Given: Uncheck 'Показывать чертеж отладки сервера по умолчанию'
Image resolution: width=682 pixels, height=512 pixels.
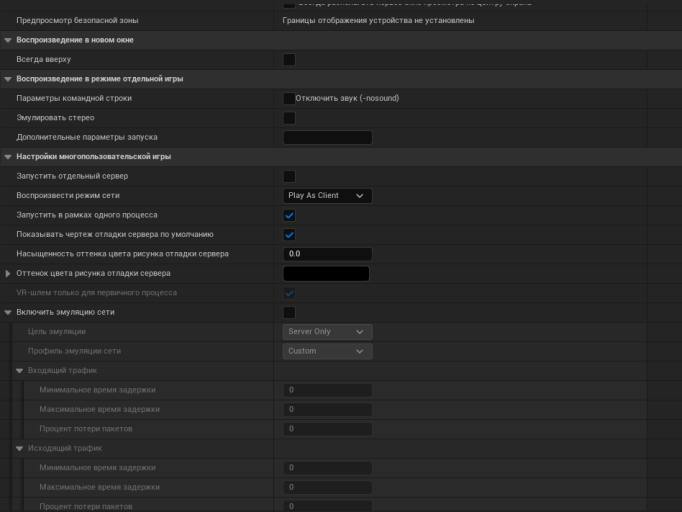Looking at the screenshot, I should 289,234.
